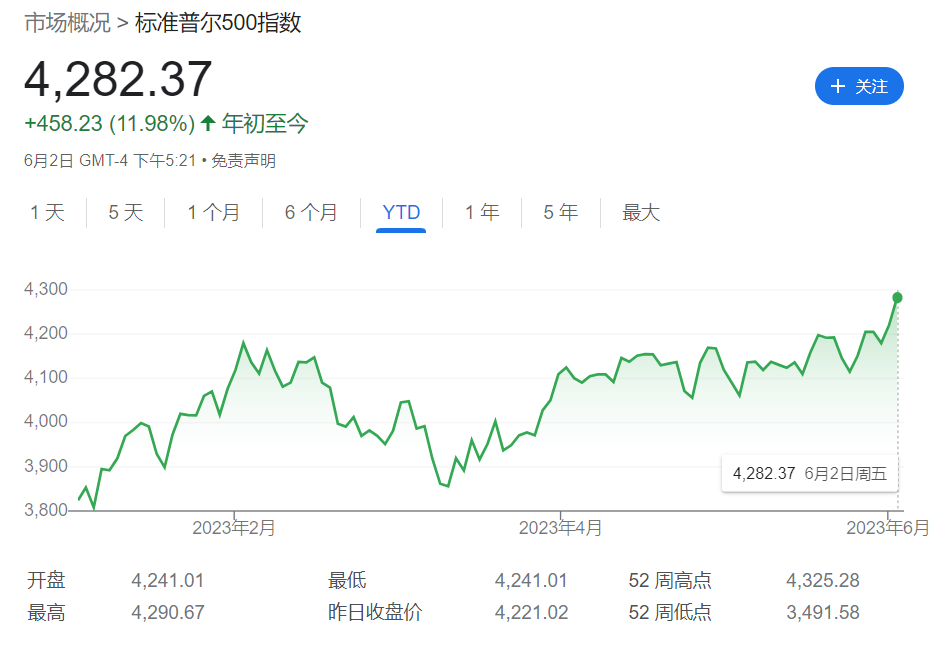Click the 52 周低点 value 3,491.58
The height and width of the screenshot is (647, 933).
point(823,612)
